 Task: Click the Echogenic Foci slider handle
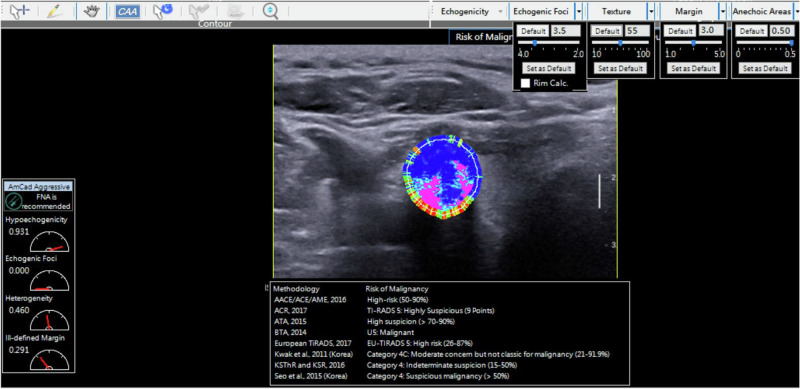(535, 43)
